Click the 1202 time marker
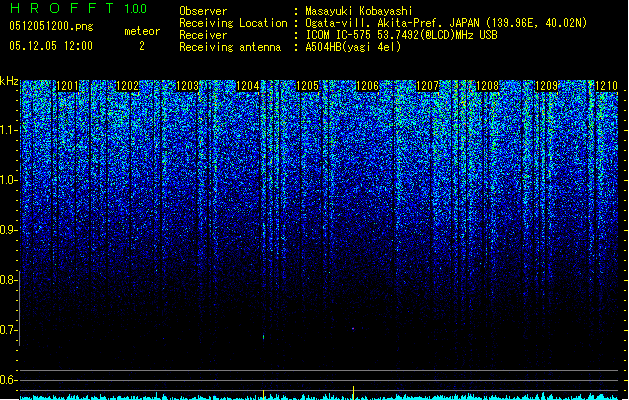Image resolution: width=629 pixels, height=400 pixels. [x=127, y=86]
